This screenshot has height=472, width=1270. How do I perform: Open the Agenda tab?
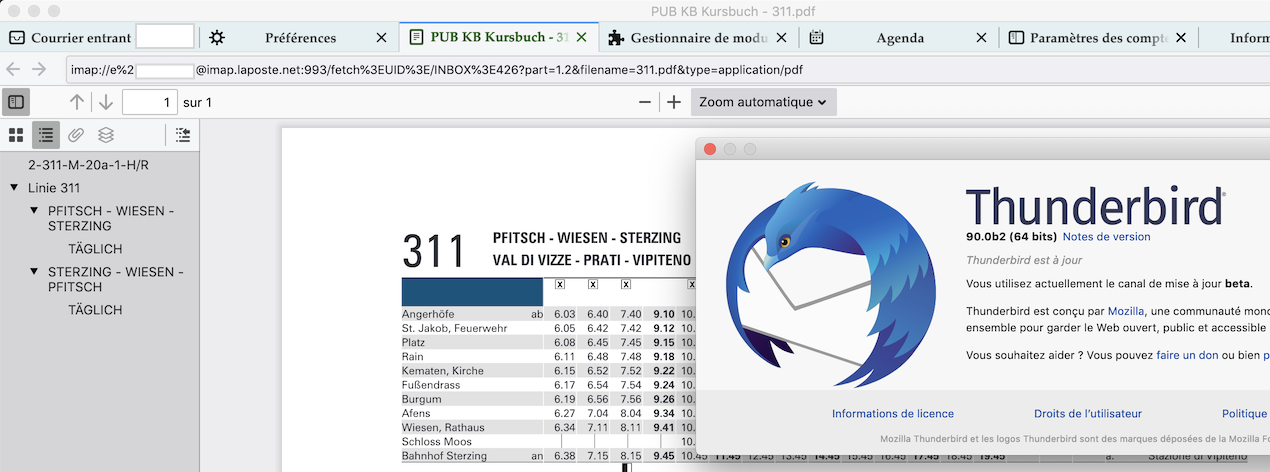tap(900, 38)
